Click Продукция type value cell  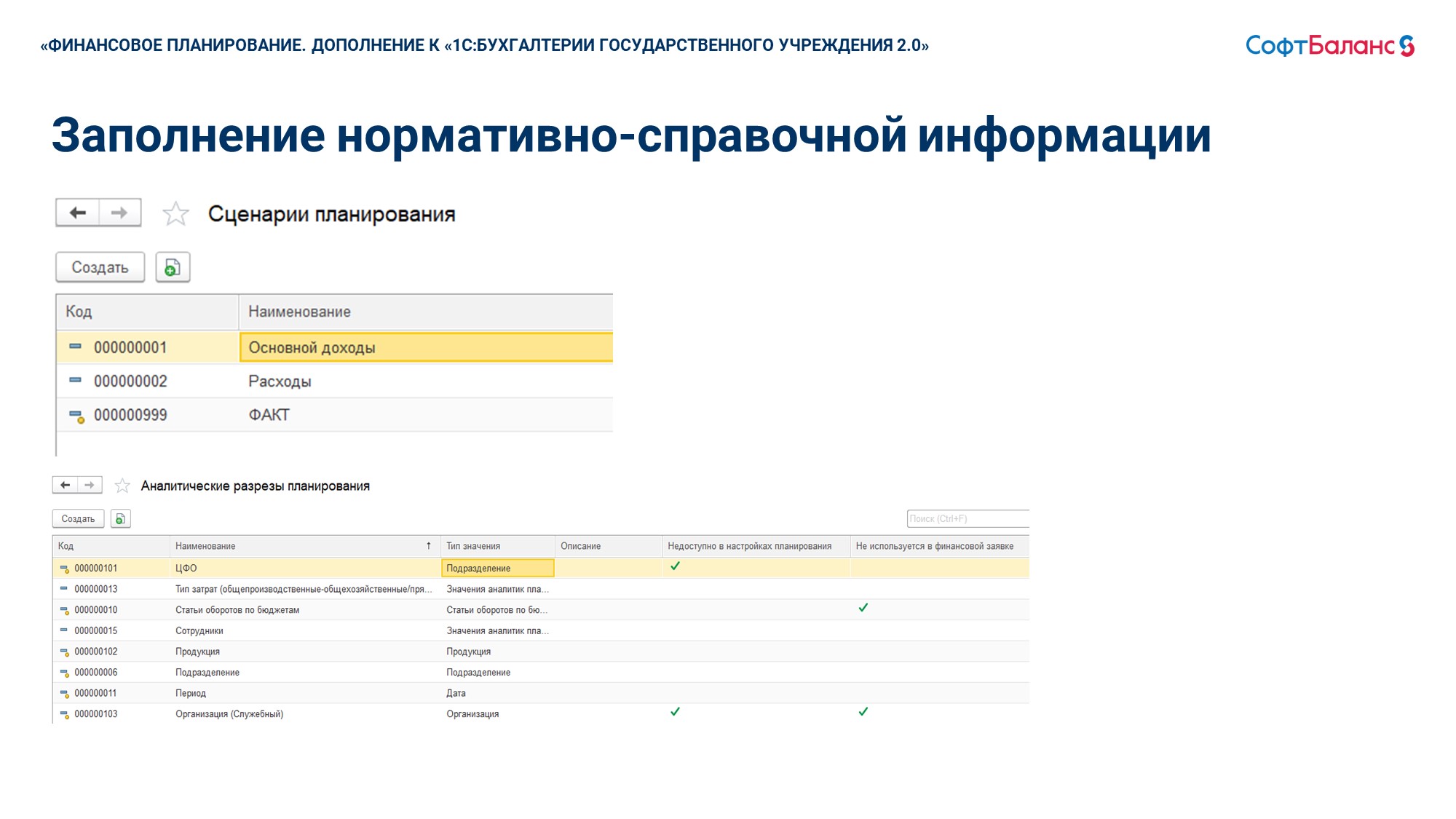468,652
